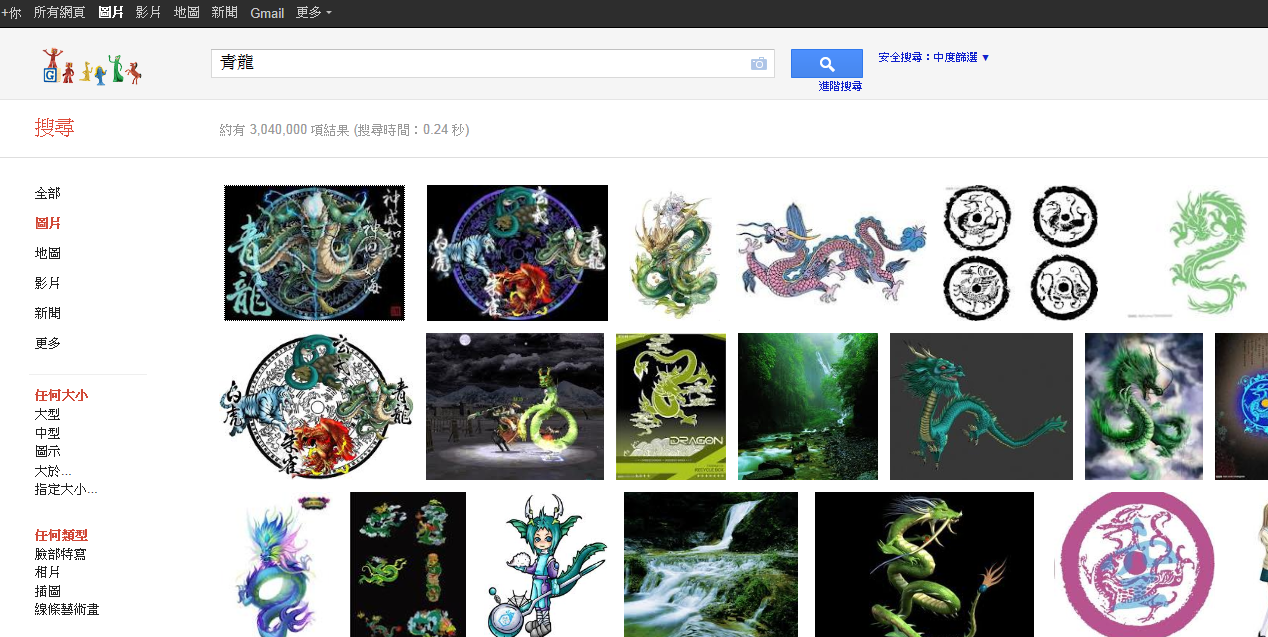Open the pink circular dragon emblem thumbnail
Viewport: 1268px width, 637px height.
(x=1136, y=565)
